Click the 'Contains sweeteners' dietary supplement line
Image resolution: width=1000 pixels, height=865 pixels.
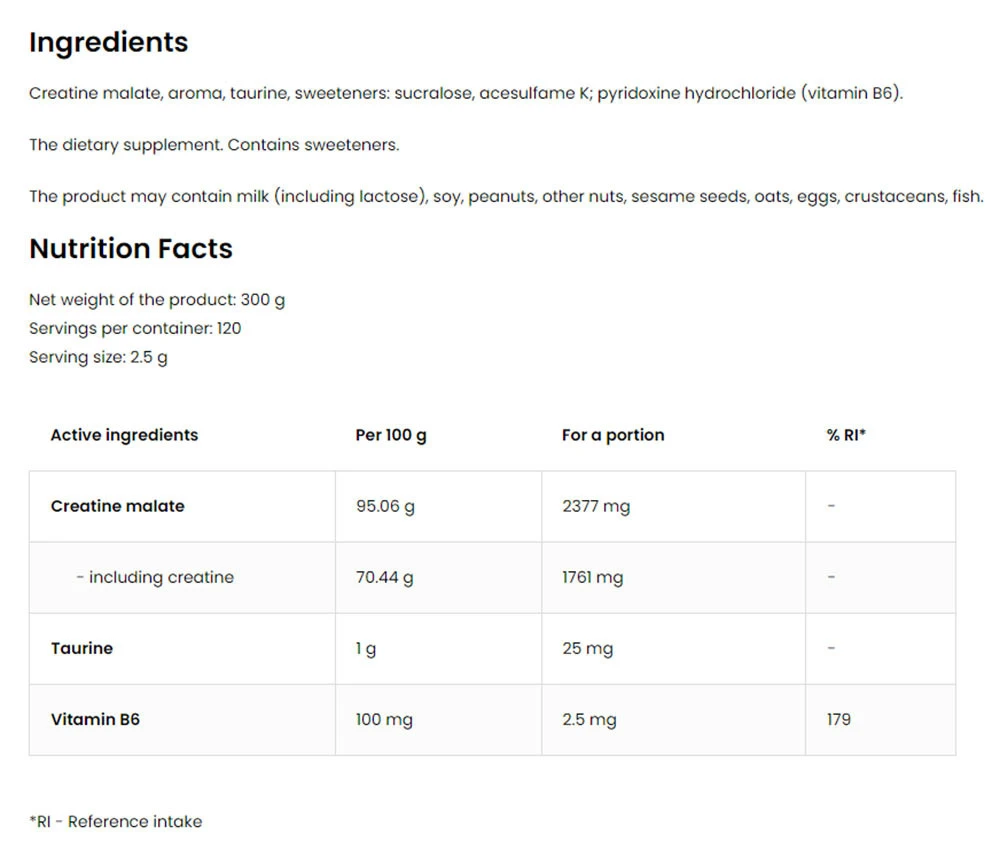pyautogui.click(x=214, y=145)
